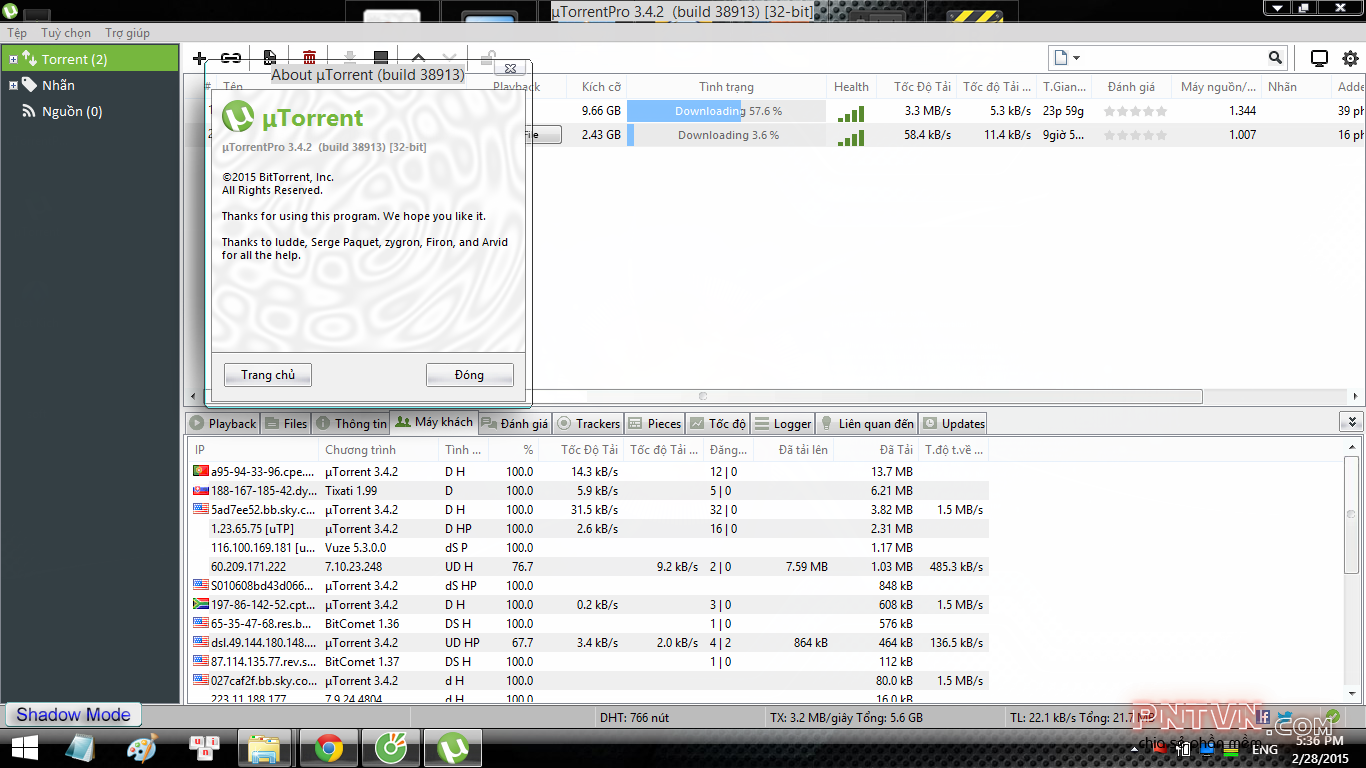Click the Stop Torrent square icon

pos(381,58)
